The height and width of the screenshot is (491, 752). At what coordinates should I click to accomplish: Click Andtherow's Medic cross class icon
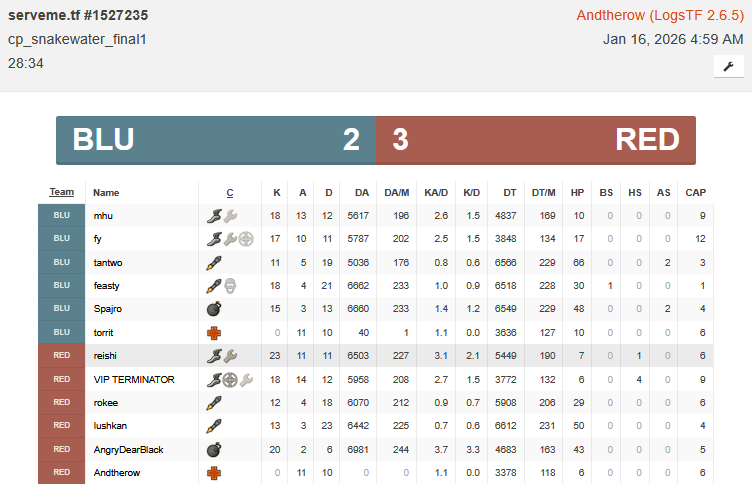[x=213, y=472]
